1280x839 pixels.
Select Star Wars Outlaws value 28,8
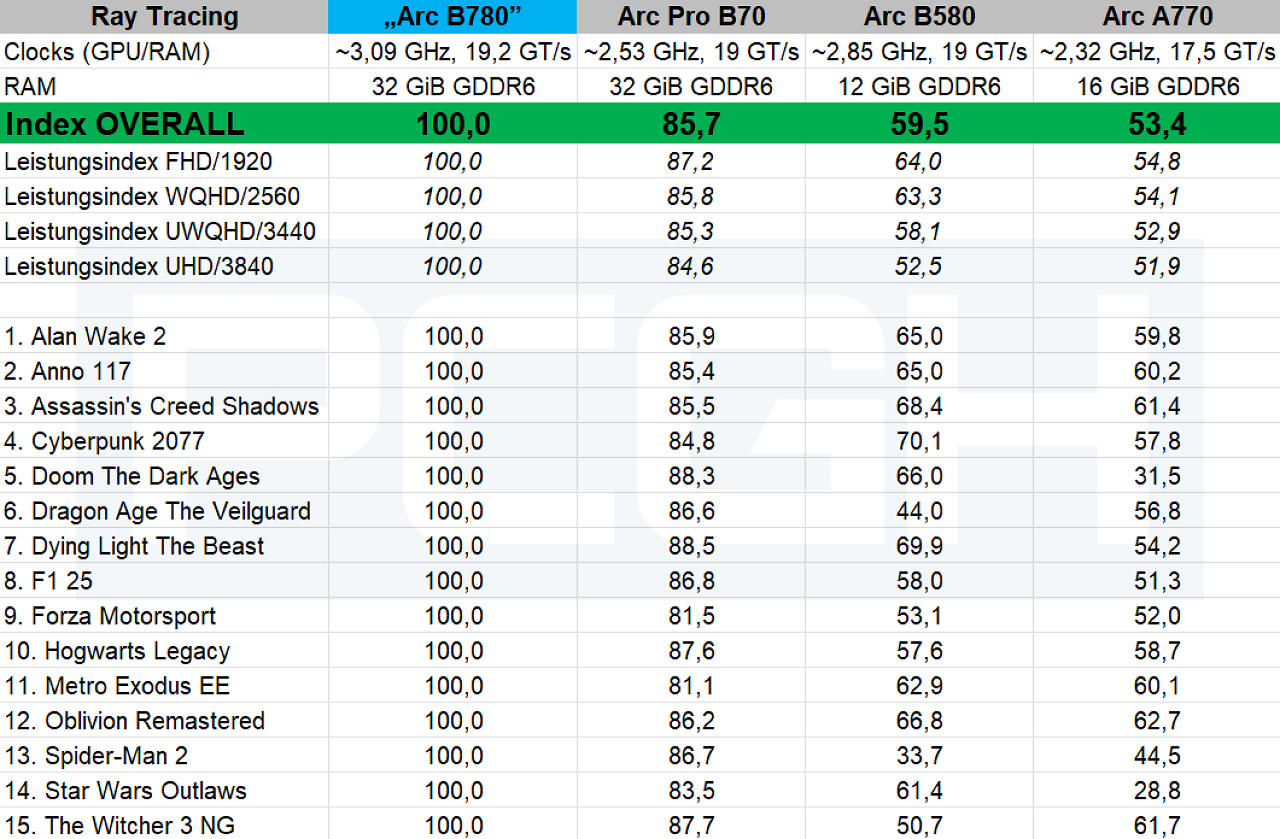1157,791
